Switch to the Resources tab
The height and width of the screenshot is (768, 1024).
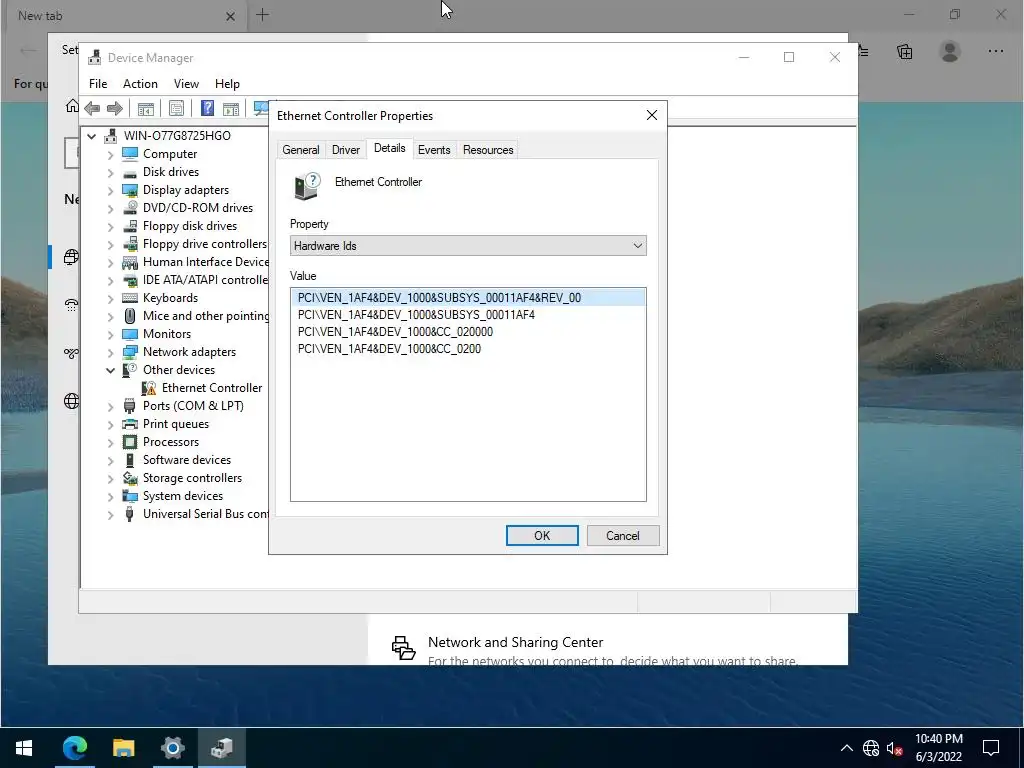coord(488,150)
